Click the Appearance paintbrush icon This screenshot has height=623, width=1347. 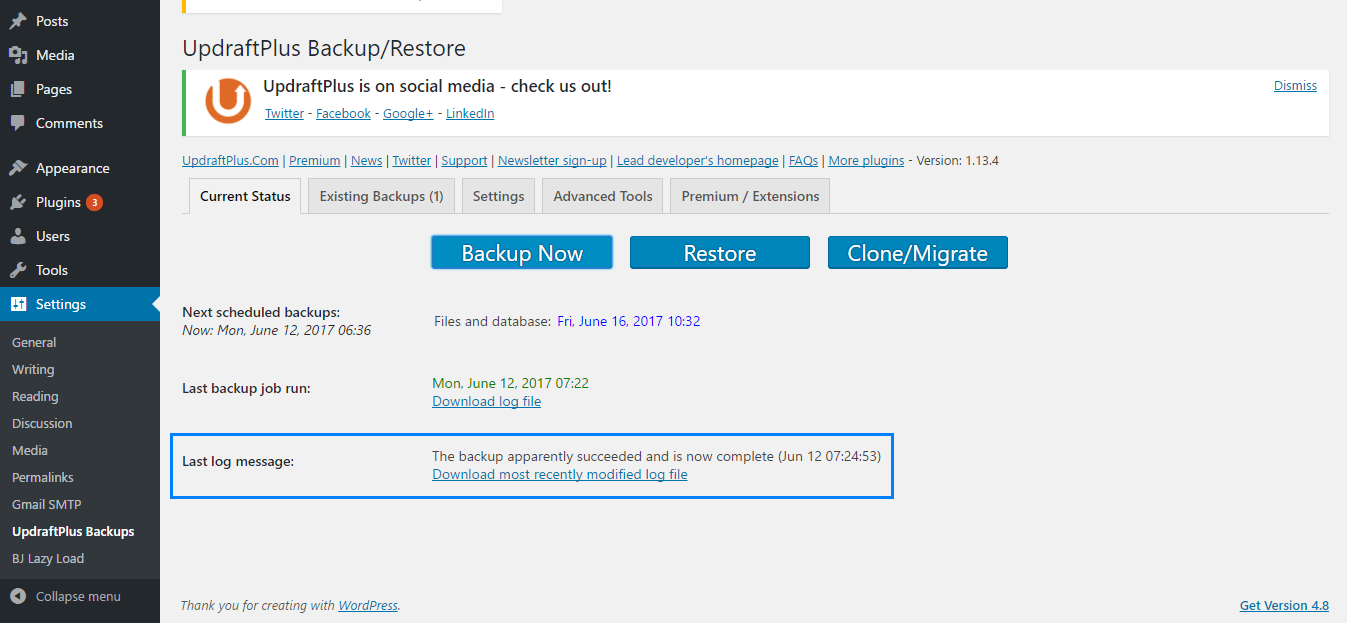tap(18, 168)
